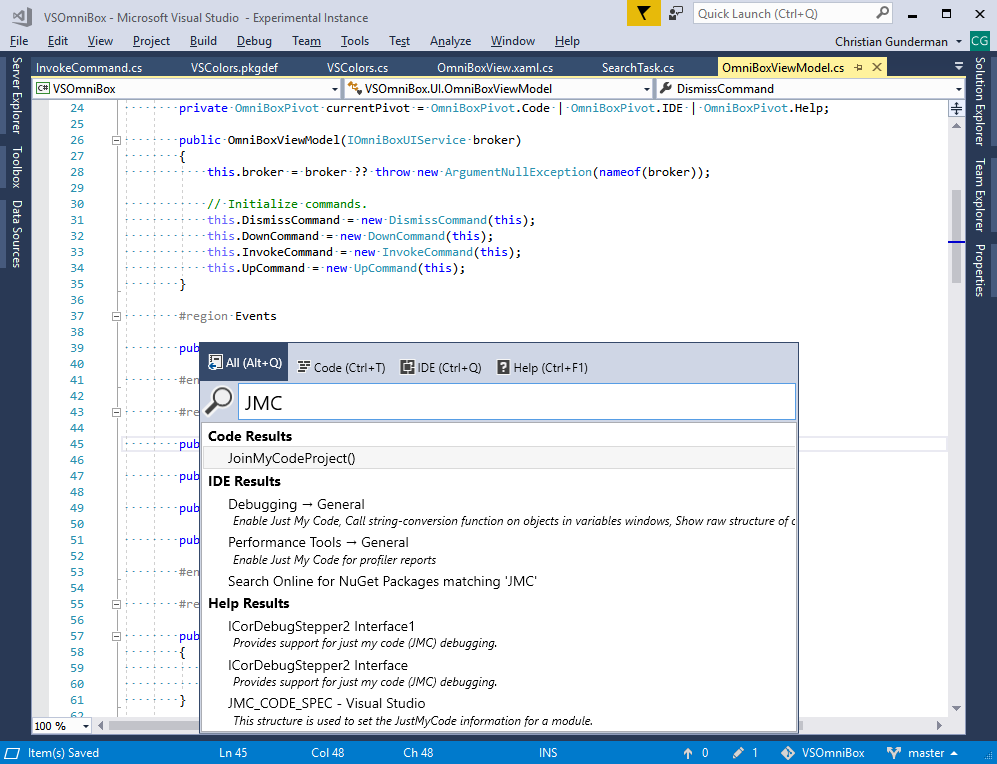Click the VSOmniBox repository icon in status bar

pyautogui.click(x=788, y=753)
